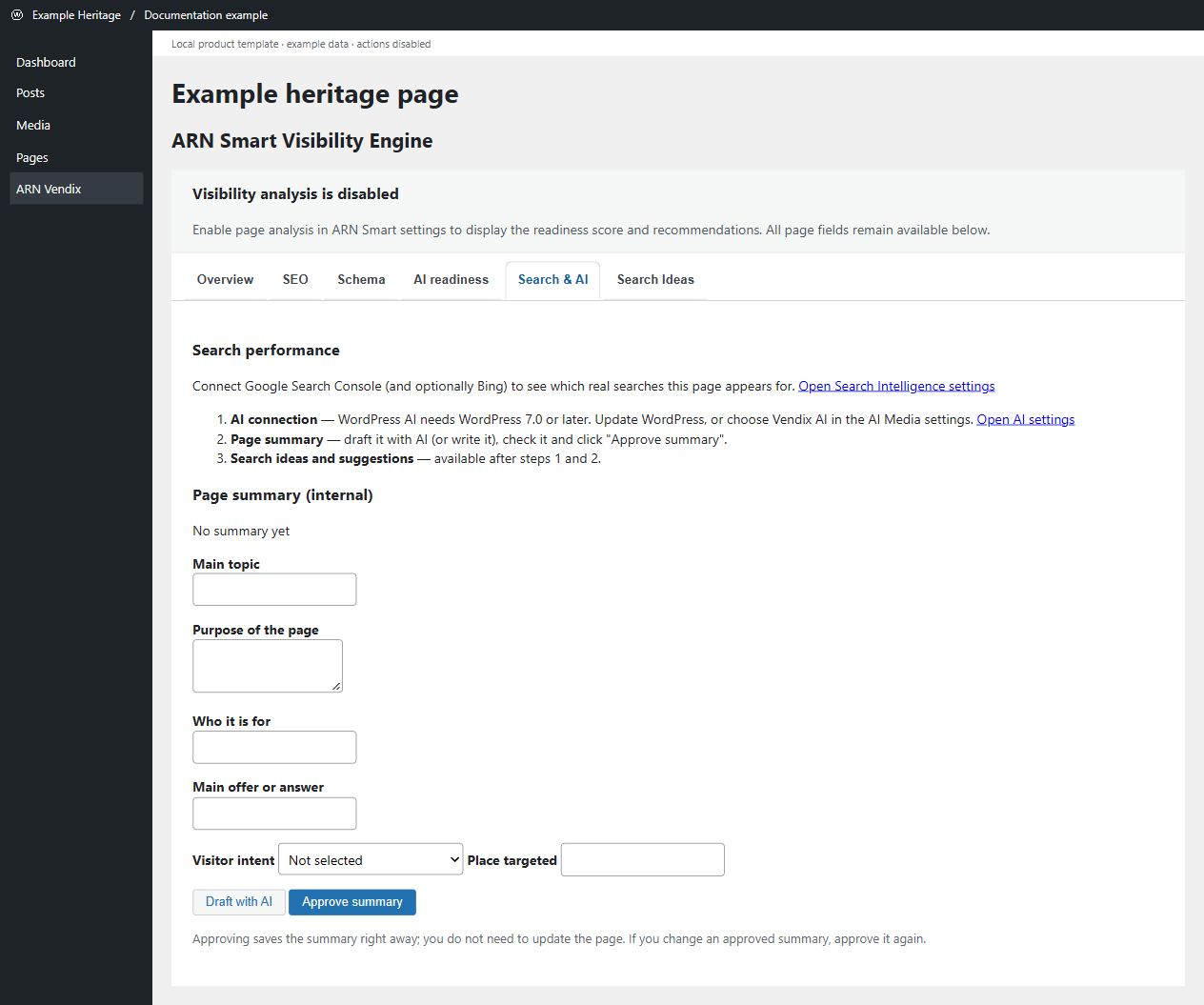Open the Search Ideas tab
Viewport: 1204px width, 1005px height.
[655, 280]
